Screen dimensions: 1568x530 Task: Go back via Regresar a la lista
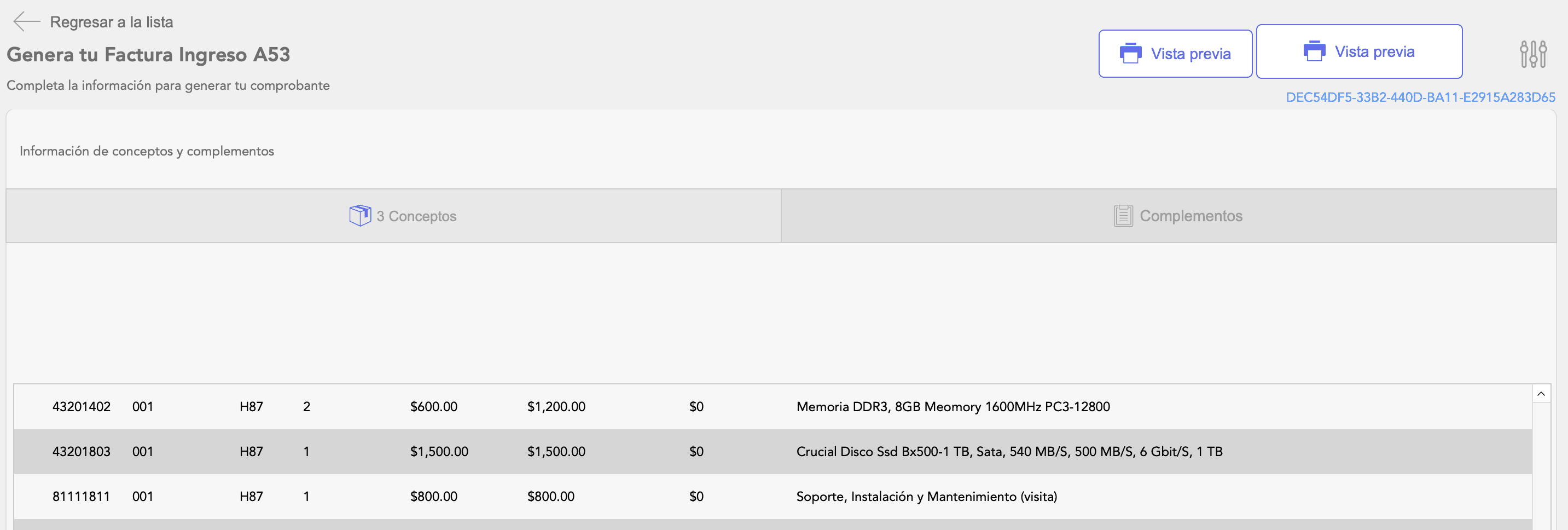(112, 22)
